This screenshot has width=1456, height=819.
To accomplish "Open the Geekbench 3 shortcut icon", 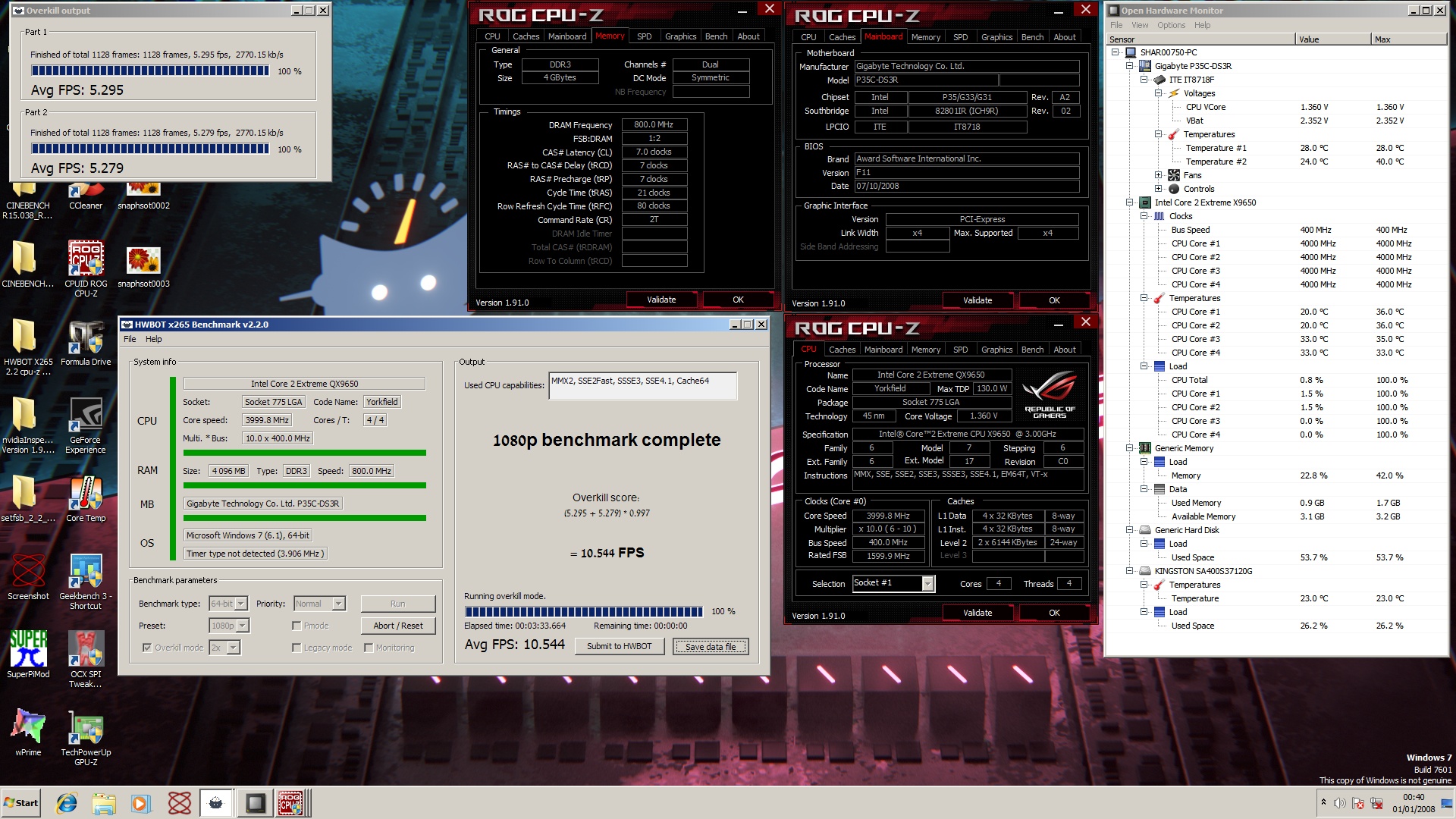I will point(86,582).
